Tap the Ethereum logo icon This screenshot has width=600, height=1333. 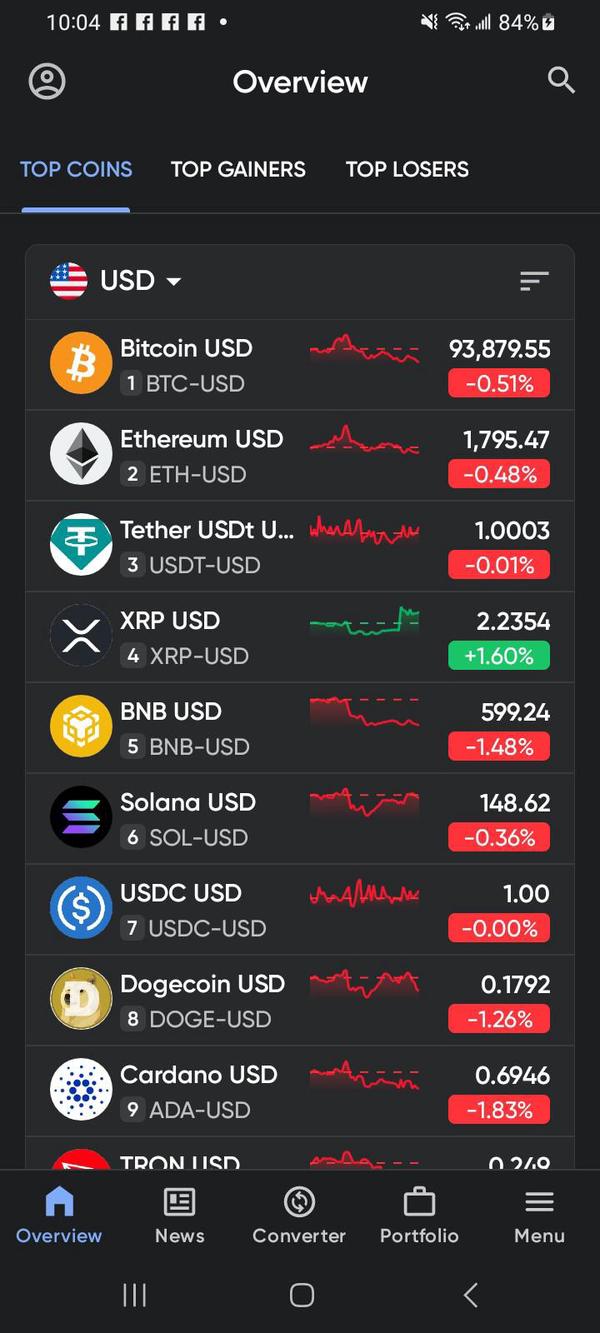(x=81, y=455)
